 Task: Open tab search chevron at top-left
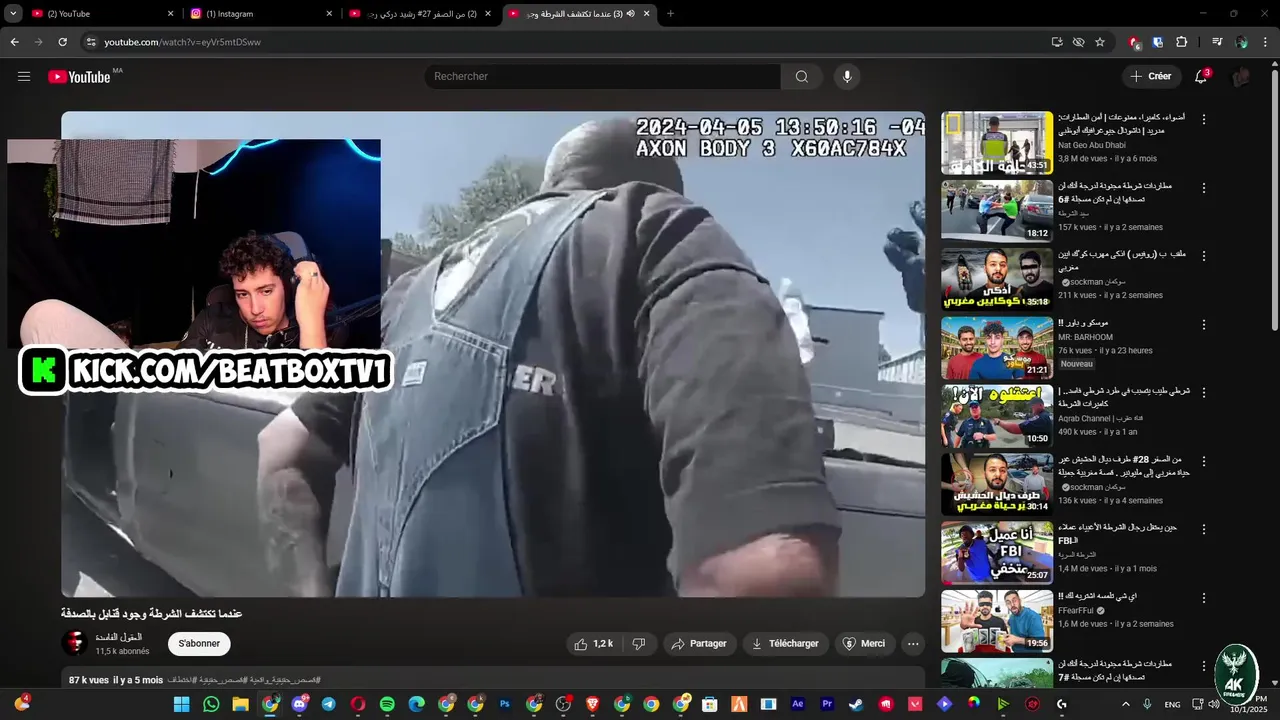(x=13, y=13)
